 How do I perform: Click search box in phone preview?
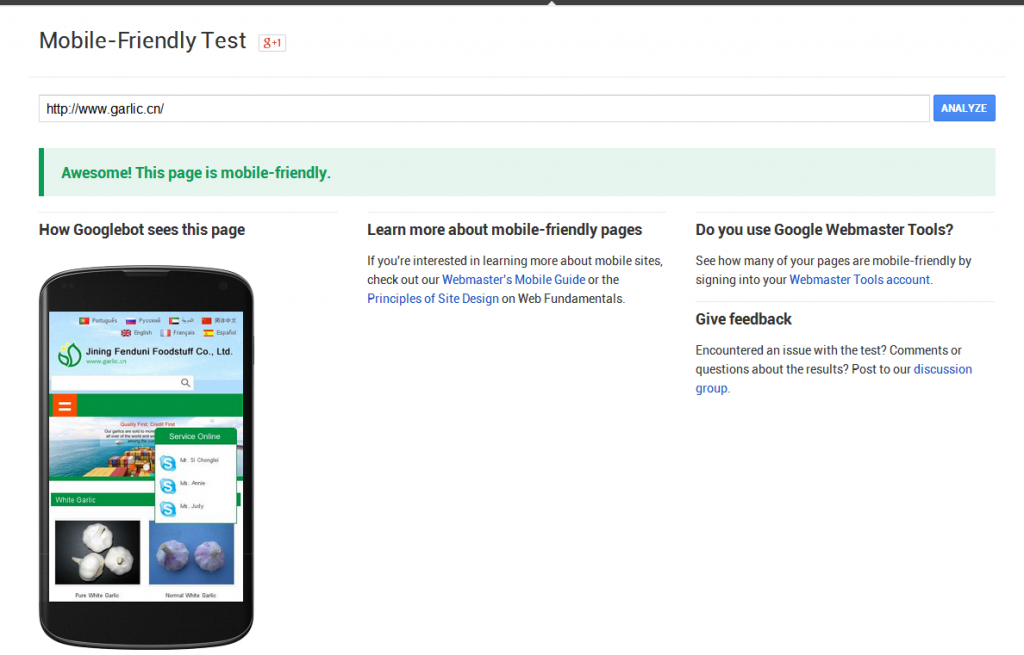[122, 383]
